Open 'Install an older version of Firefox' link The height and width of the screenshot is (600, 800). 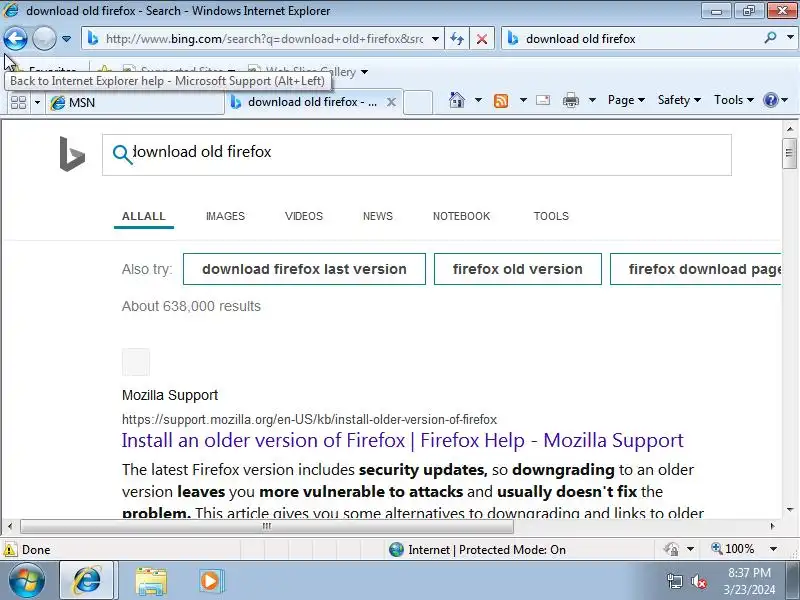403,440
